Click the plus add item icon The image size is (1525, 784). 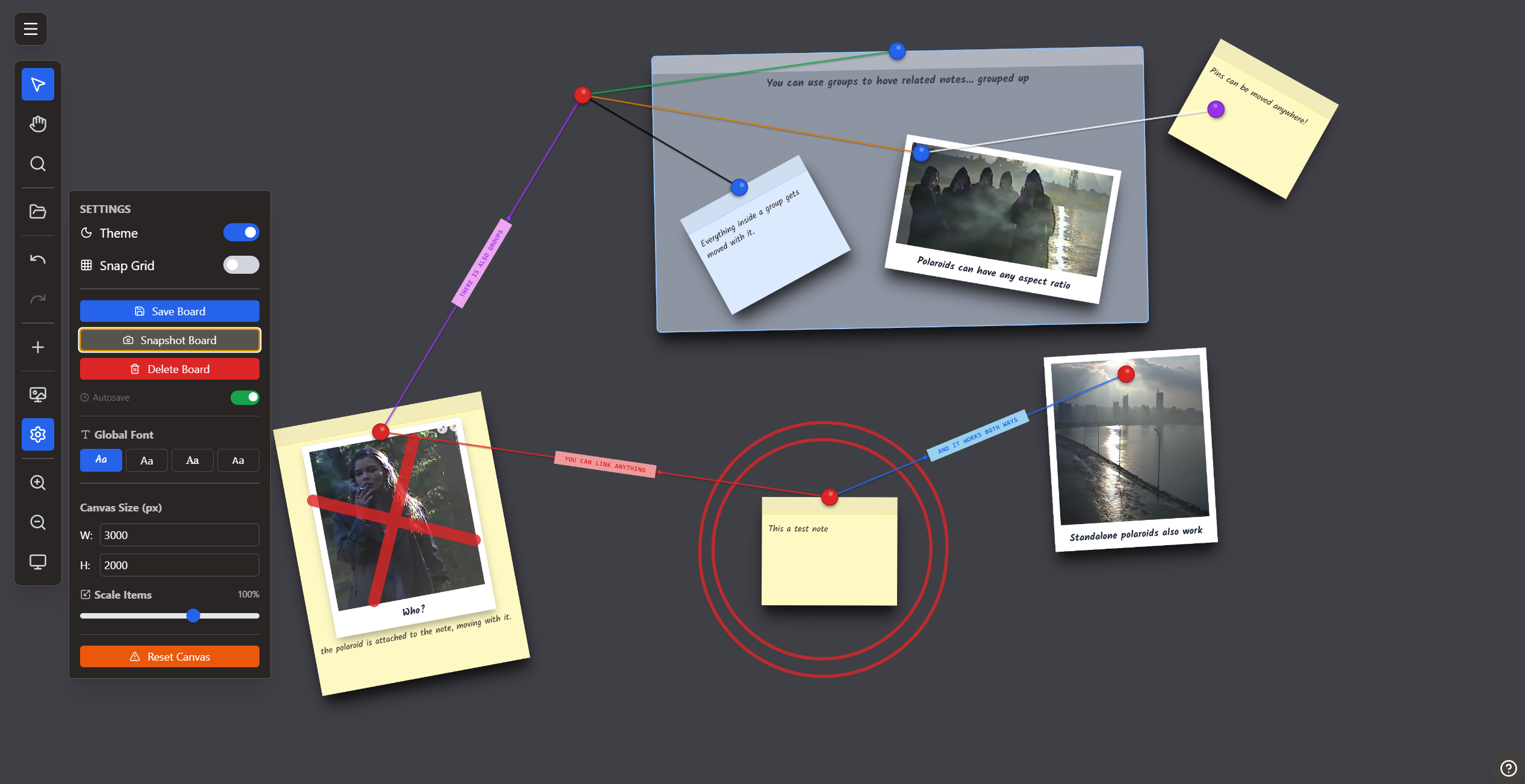(38, 347)
